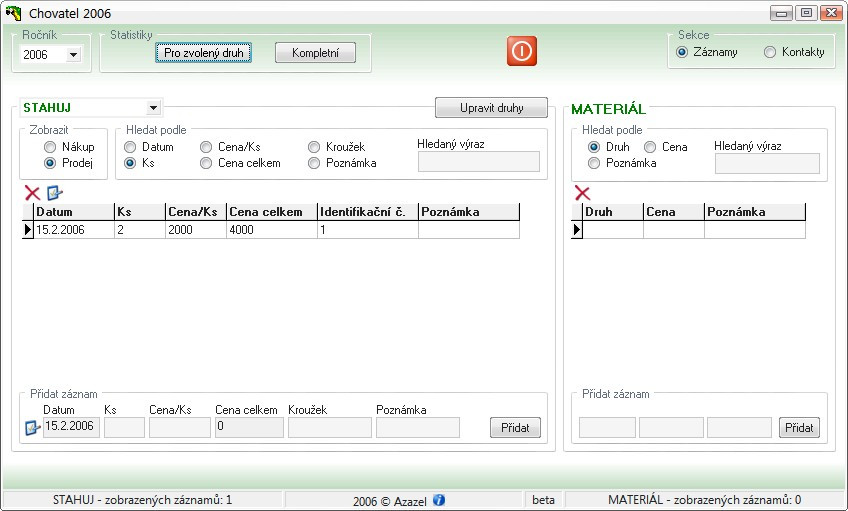Image resolution: width=848 pixels, height=511 pixels.
Task: Open the Ročník 2006 year dropdown
Action: pos(74,55)
